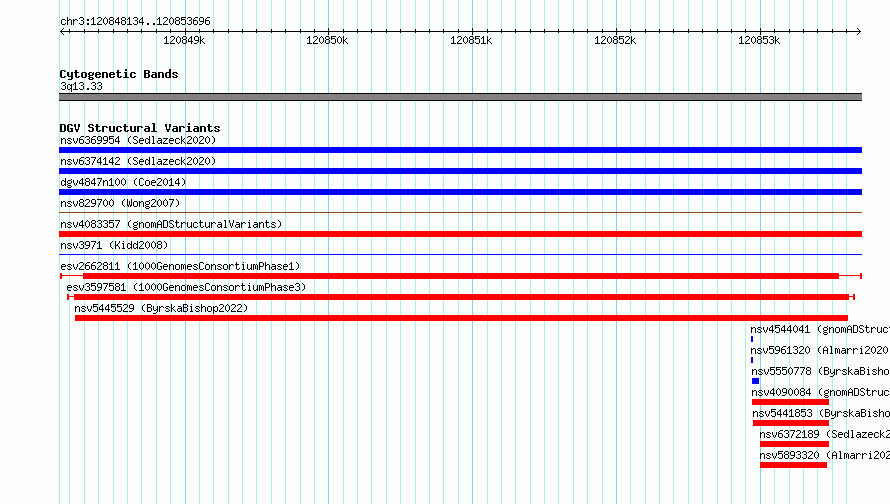Click the 120851k ruler label

click(471, 40)
